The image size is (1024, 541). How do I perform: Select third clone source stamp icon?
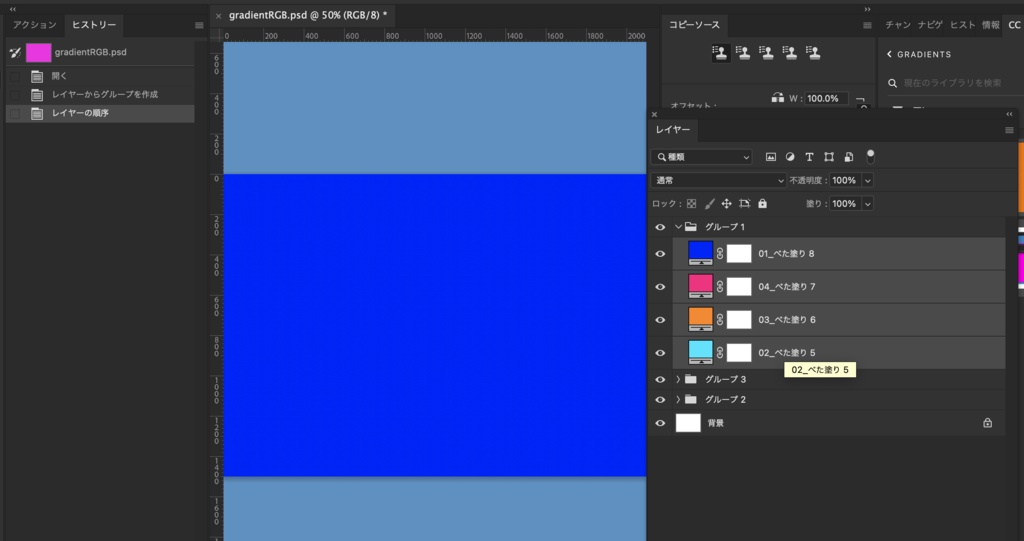[x=767, y=53]
